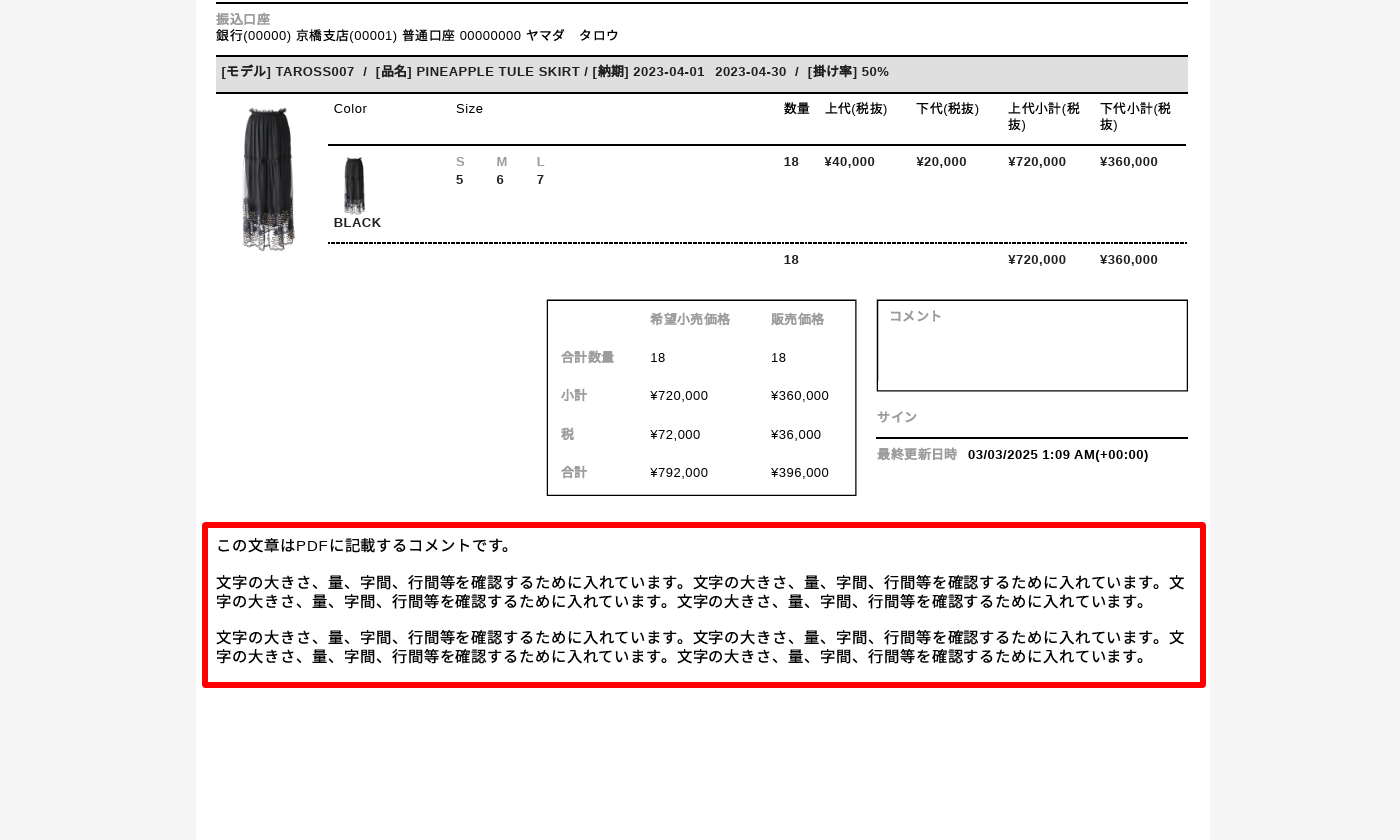Click bank account line ヤマダ タロウ
The width and height of the screenshot is (1400, 840).
tap(417, 35)
